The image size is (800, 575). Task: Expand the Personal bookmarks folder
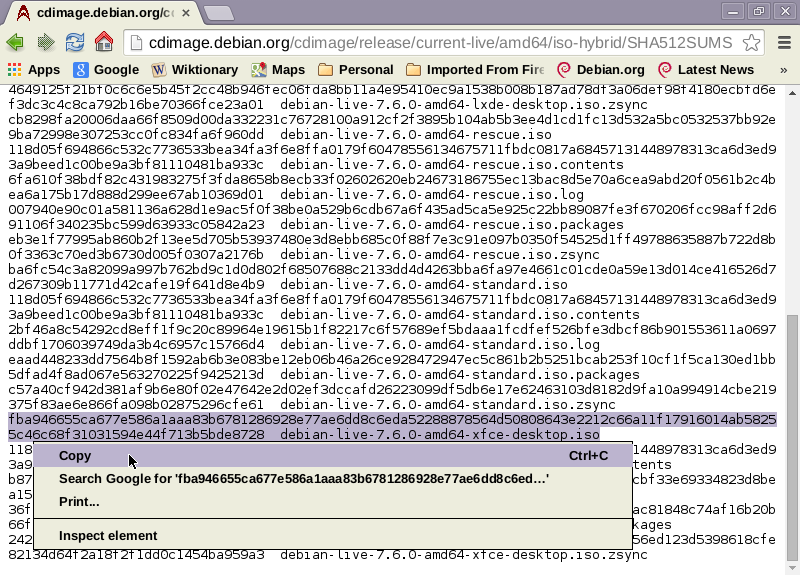click(355, 70)
